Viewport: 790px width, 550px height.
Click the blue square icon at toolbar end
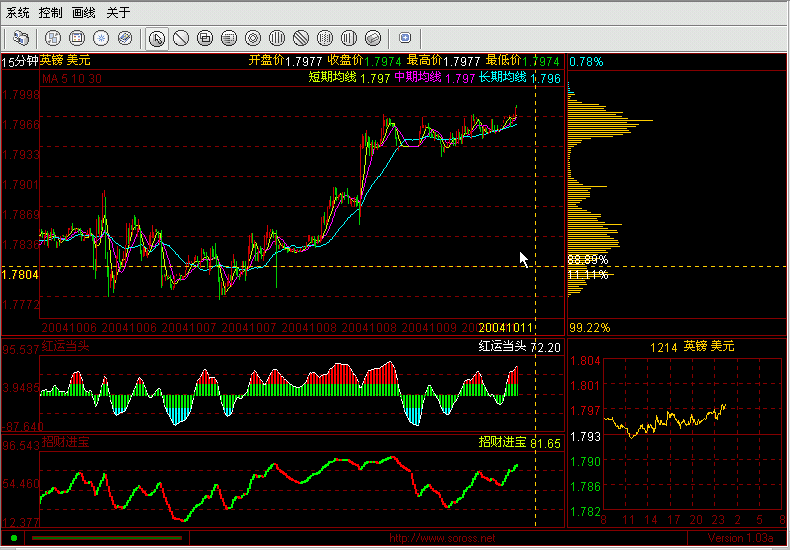(x=405, y=38)
